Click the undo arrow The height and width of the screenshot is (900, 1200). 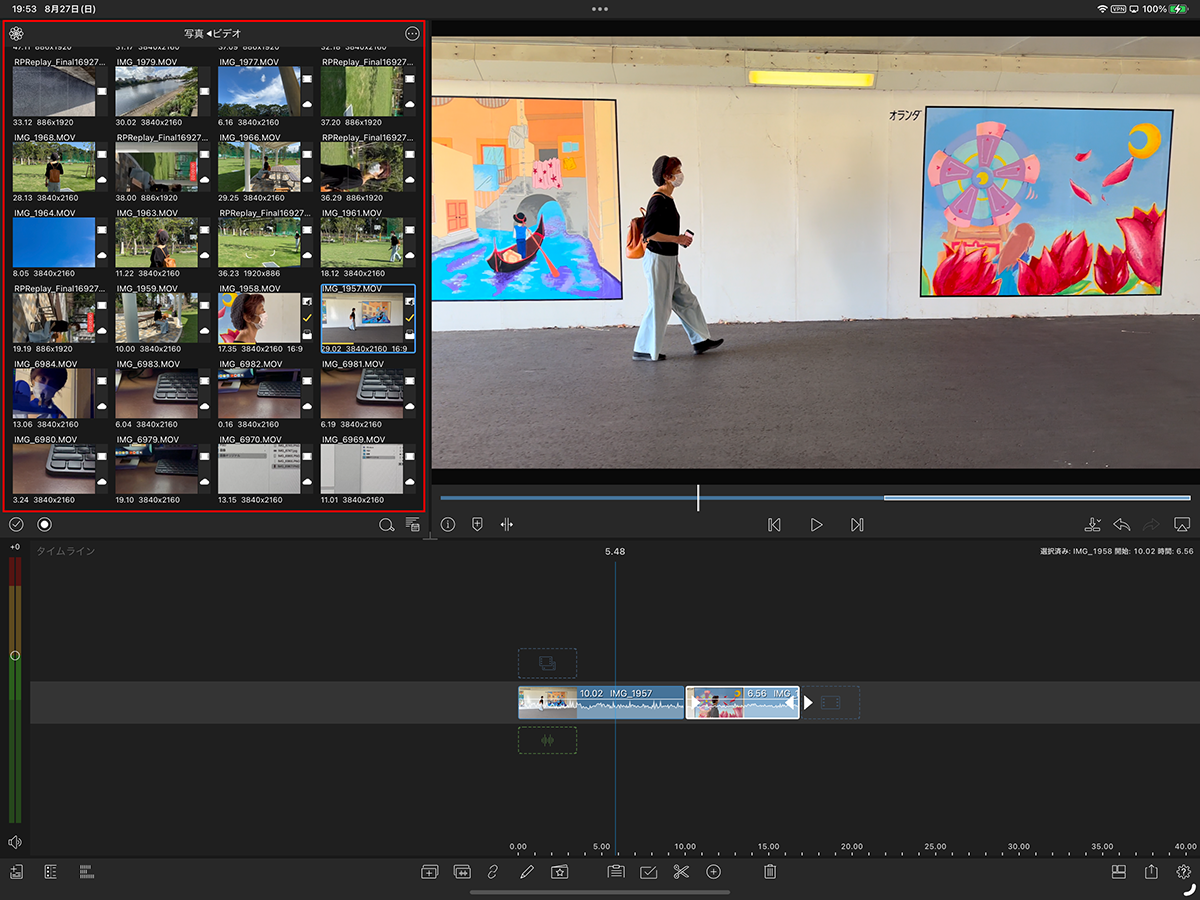[1121, 524]
